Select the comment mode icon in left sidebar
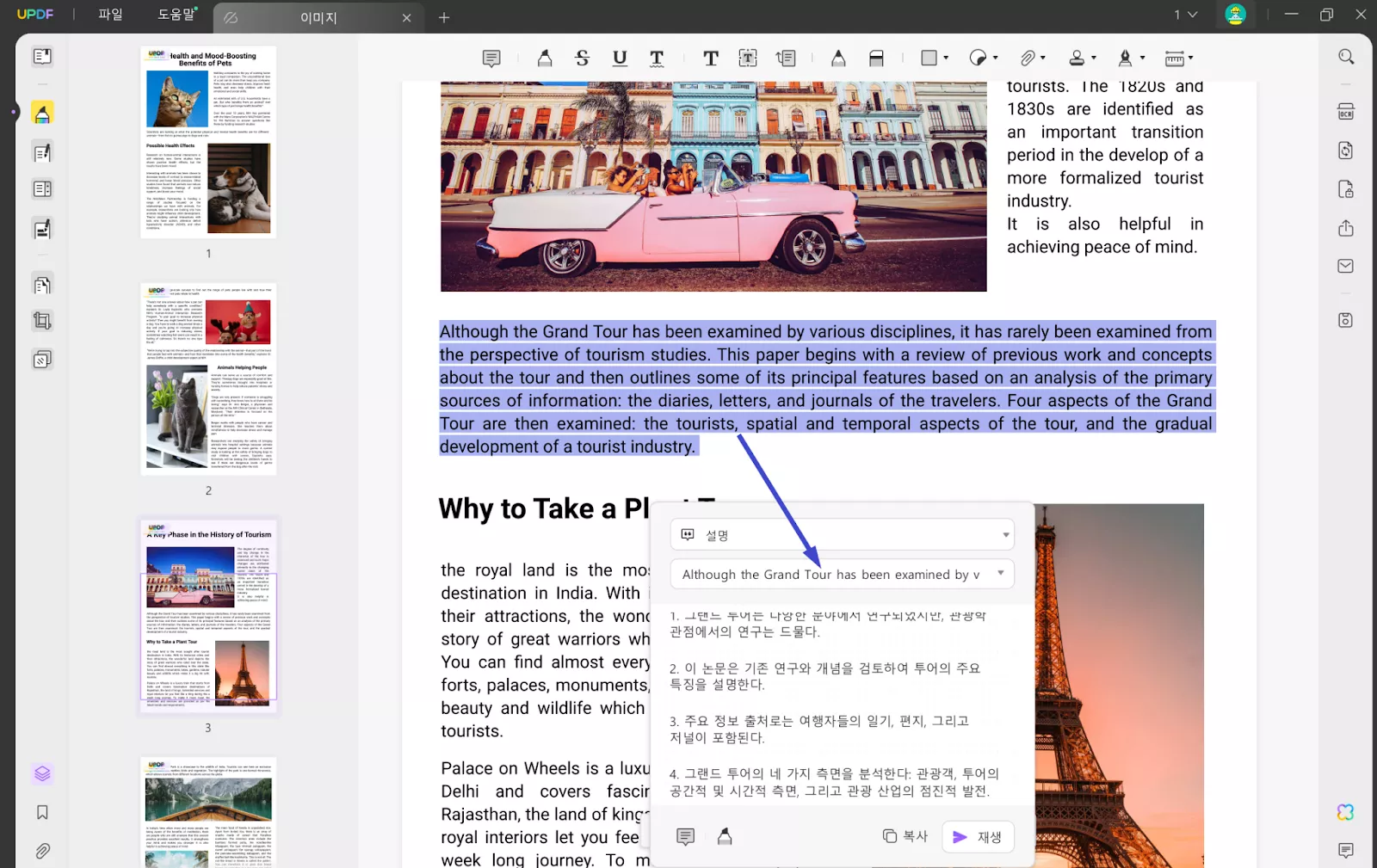The height and width of the screenshot is (868, 1377). [x=42, y=113]
